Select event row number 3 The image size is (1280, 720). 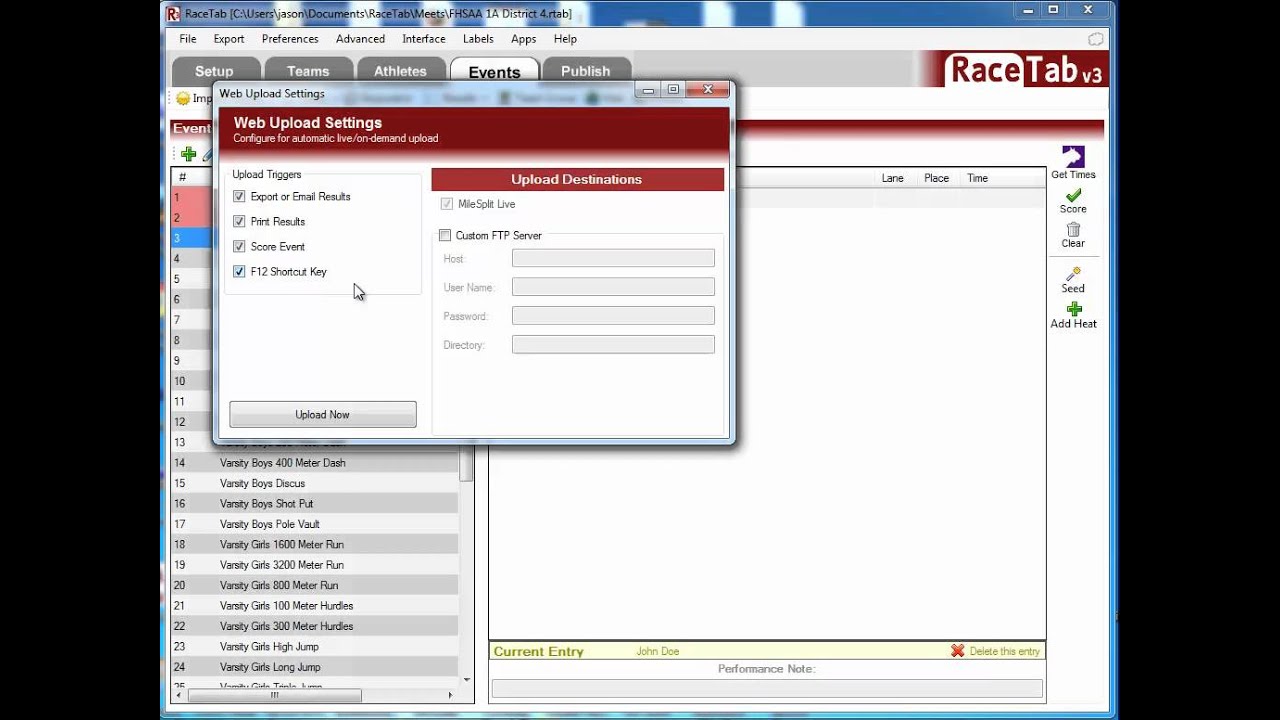pos(191,238)
